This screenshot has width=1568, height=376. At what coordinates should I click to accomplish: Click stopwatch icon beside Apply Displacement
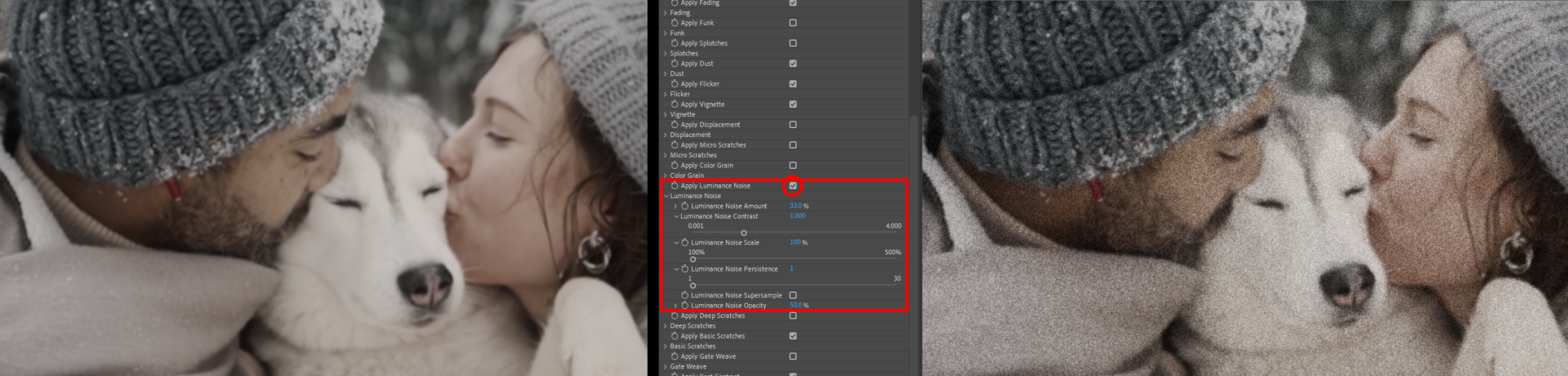675,125
